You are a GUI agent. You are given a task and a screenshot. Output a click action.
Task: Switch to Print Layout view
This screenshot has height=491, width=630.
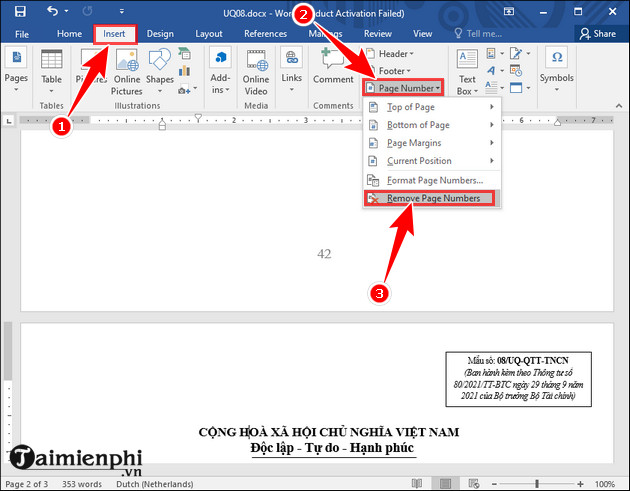point(445,483)
